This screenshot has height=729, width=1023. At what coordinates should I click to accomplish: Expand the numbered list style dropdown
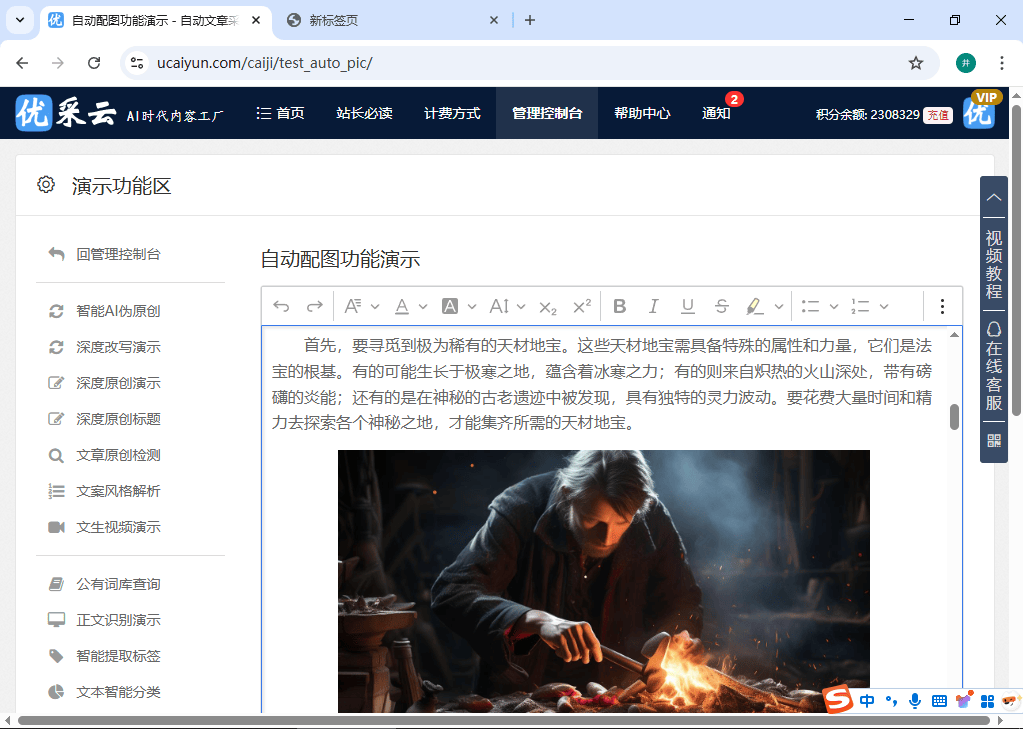[x=884, y=306]
